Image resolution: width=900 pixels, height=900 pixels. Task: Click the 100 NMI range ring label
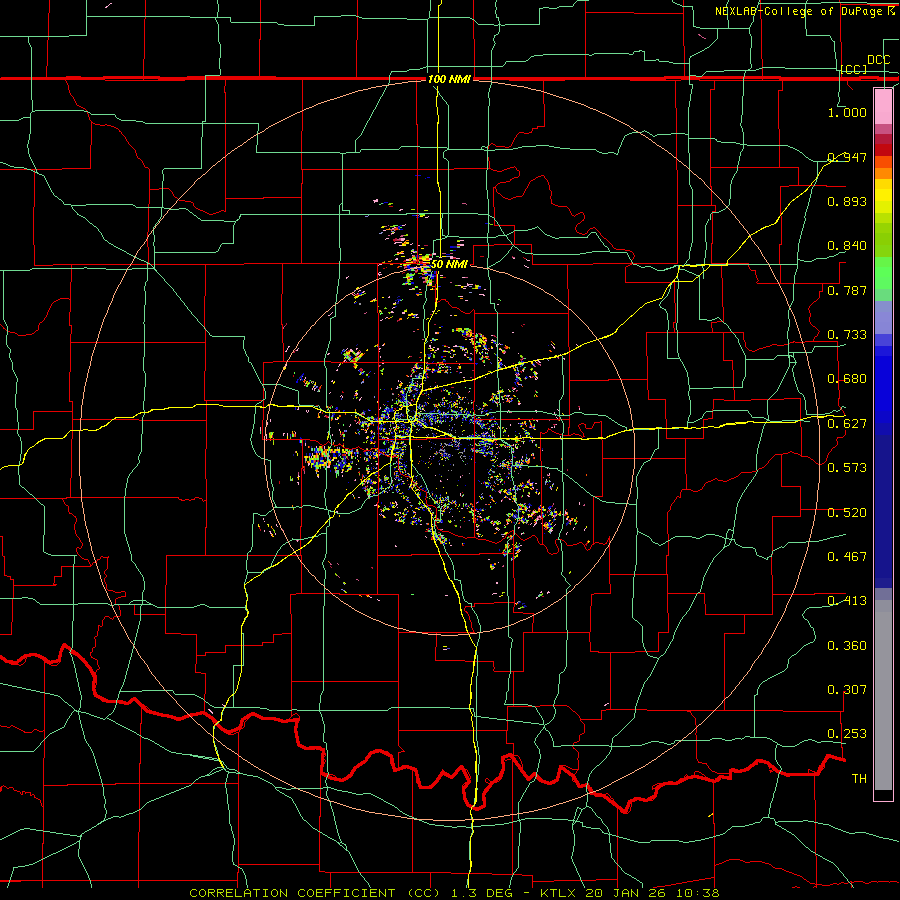coord(449,79)
